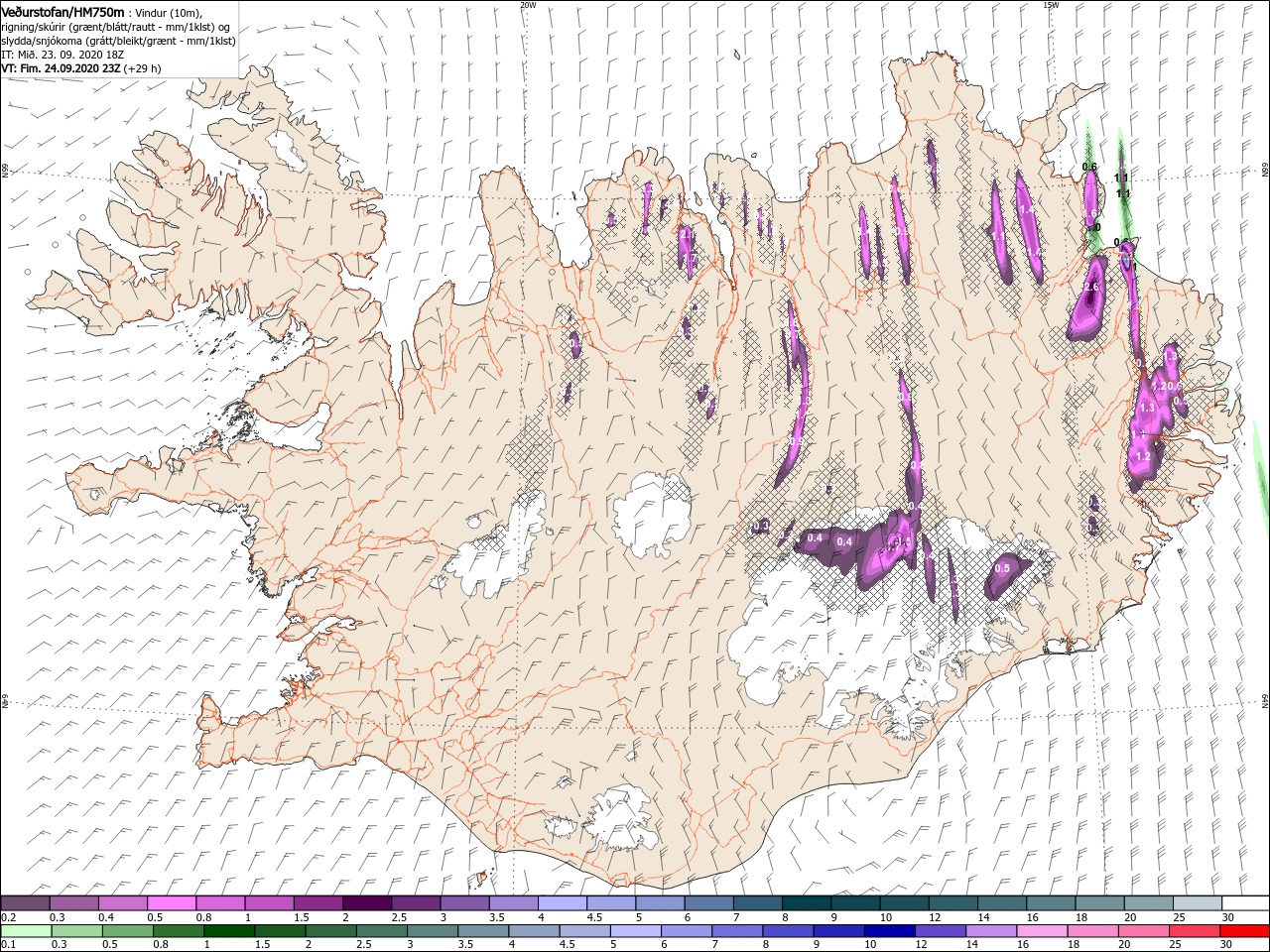
Task: Click the Veðurstofan/HM750m title text
Action: click(x=63, y=11)
